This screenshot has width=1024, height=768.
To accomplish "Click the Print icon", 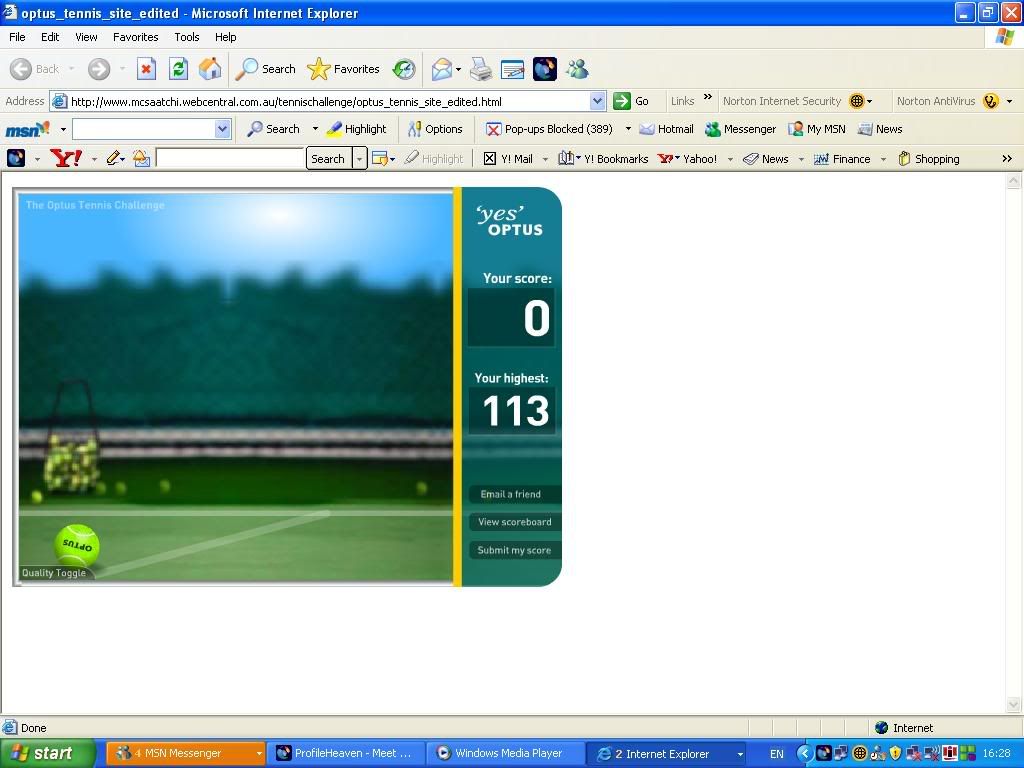I will click(481, 69).
